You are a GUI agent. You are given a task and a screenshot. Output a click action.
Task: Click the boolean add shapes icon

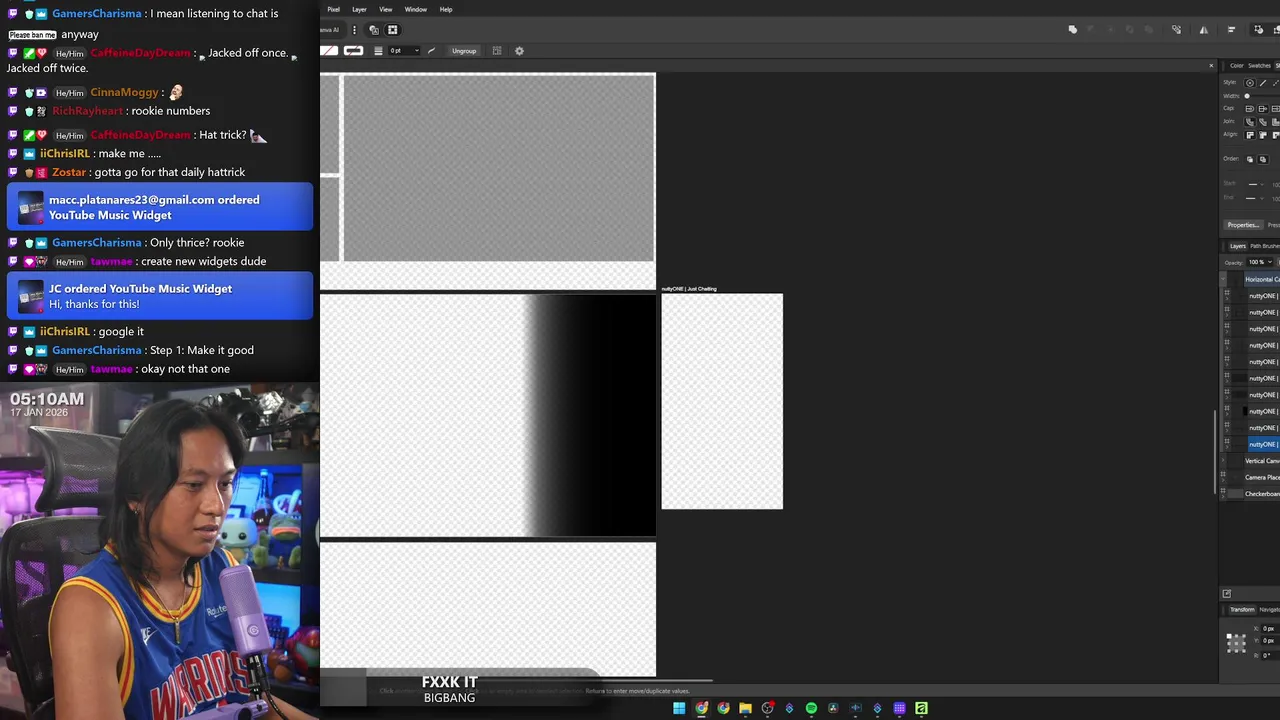(1073, 30)
